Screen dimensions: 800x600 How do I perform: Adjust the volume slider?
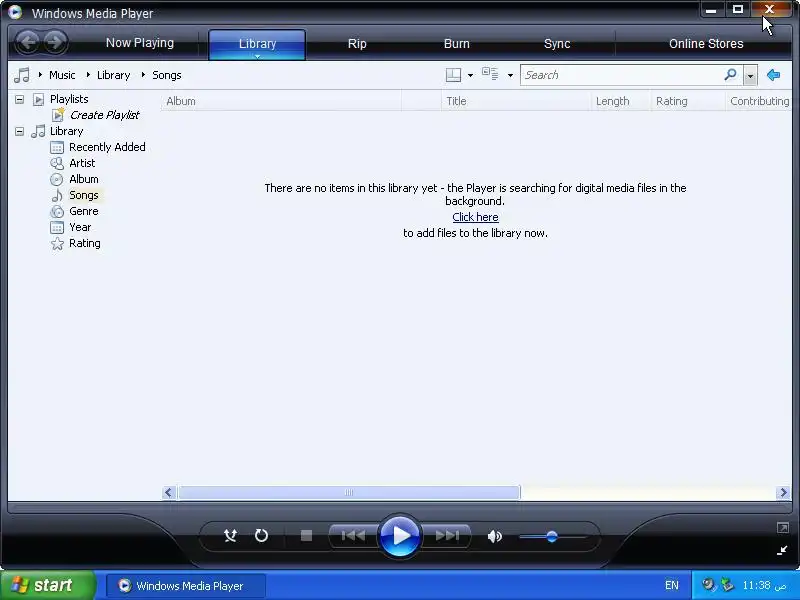[x=552, y=537]
